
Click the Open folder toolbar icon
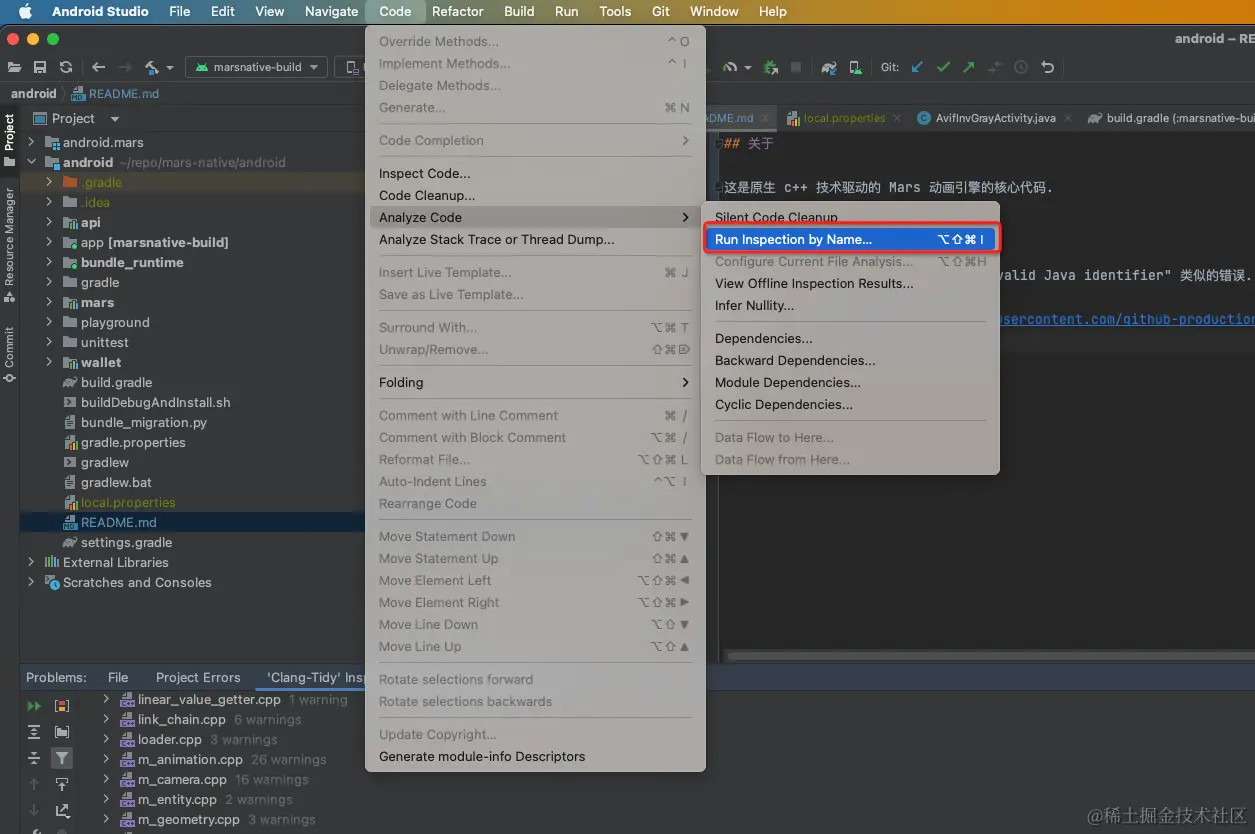[14, 67]
